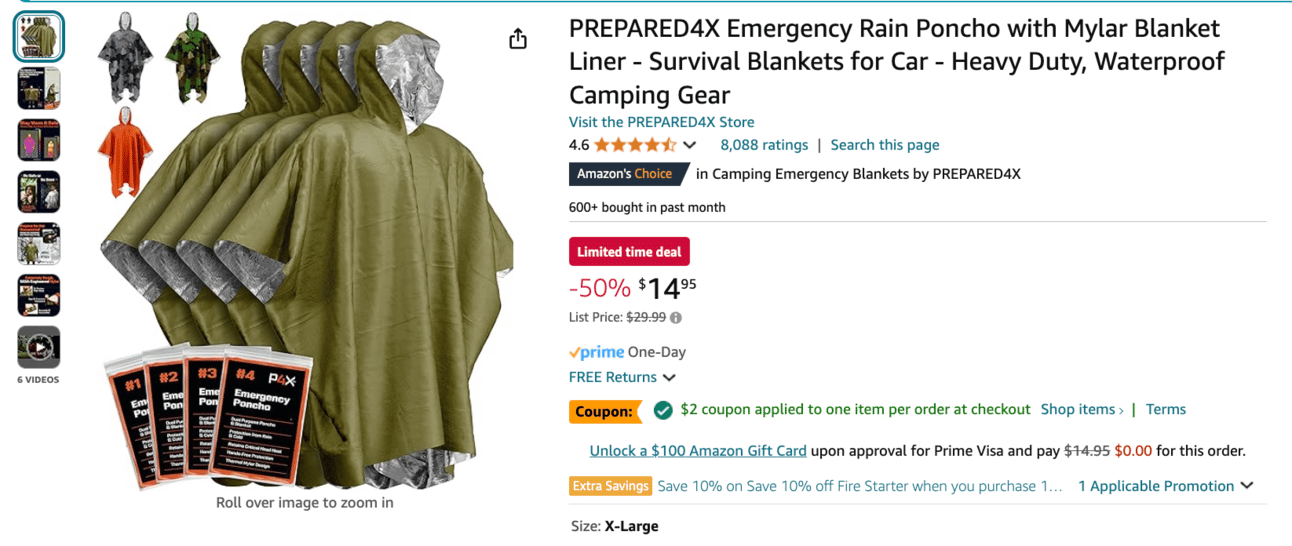
Task: Select the first green poncho thumbnail
Action: pyautogui.click(x=39, y=37)
